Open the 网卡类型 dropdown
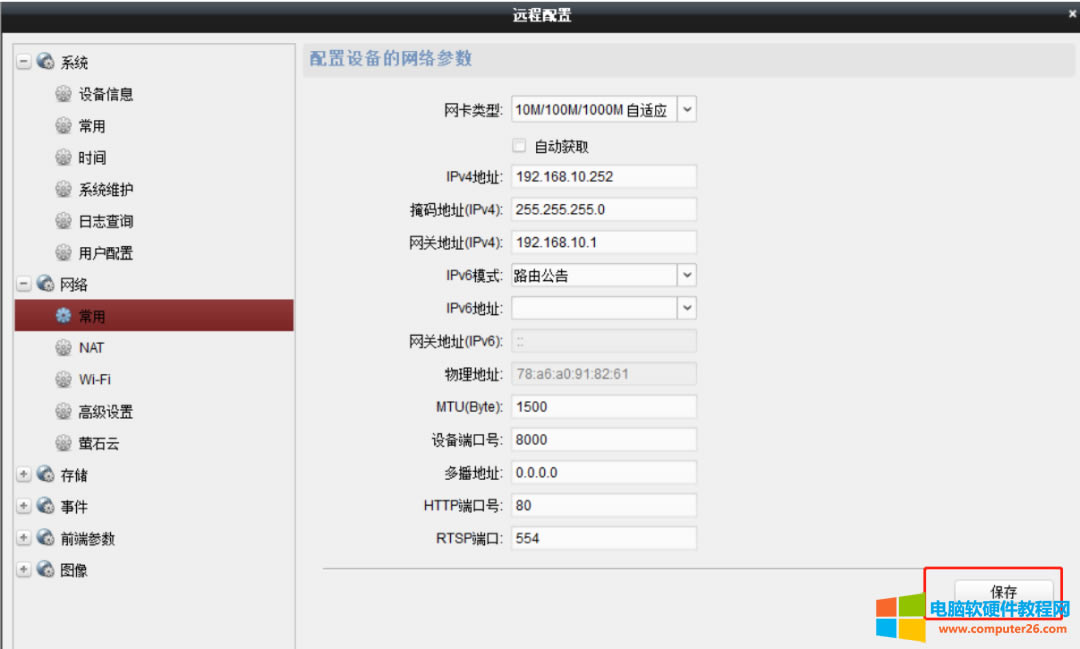The image size is (1080, 649). [687, 110]
